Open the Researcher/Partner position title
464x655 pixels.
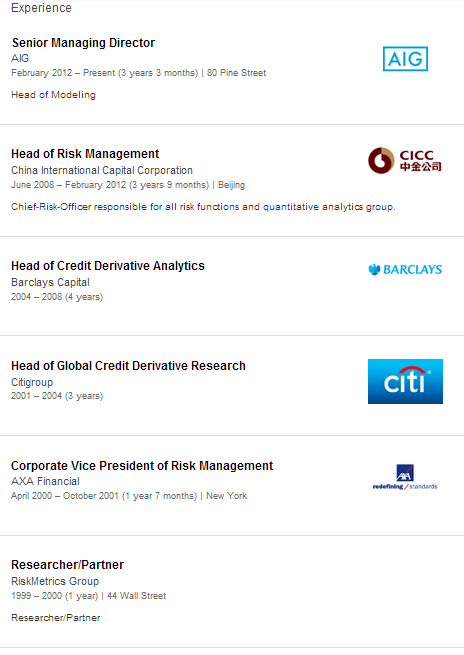(67, 565)
